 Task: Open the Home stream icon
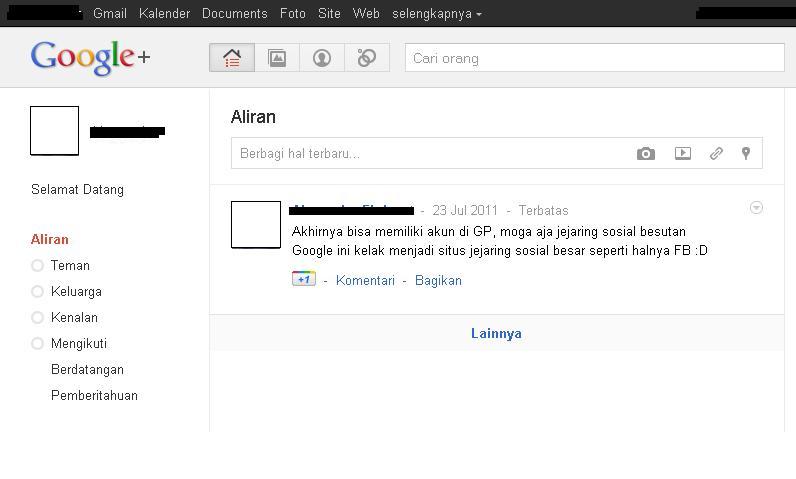pyautogui.click(x=231, y=58)
